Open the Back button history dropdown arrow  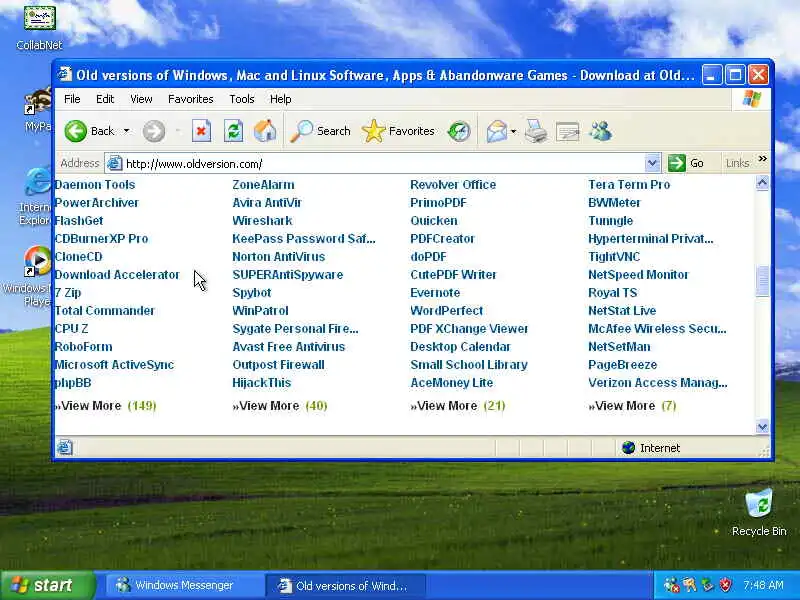tap(127, 131)
